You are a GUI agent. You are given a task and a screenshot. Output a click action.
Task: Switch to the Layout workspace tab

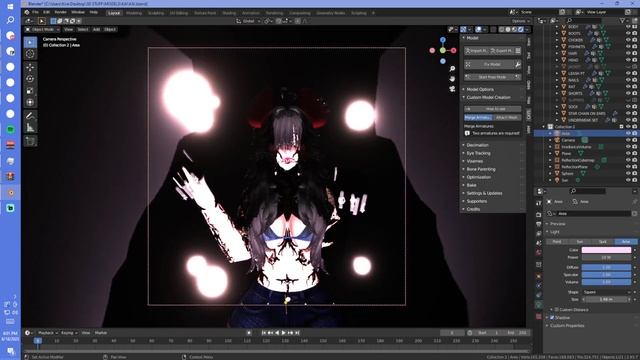(x=114, y=13)
